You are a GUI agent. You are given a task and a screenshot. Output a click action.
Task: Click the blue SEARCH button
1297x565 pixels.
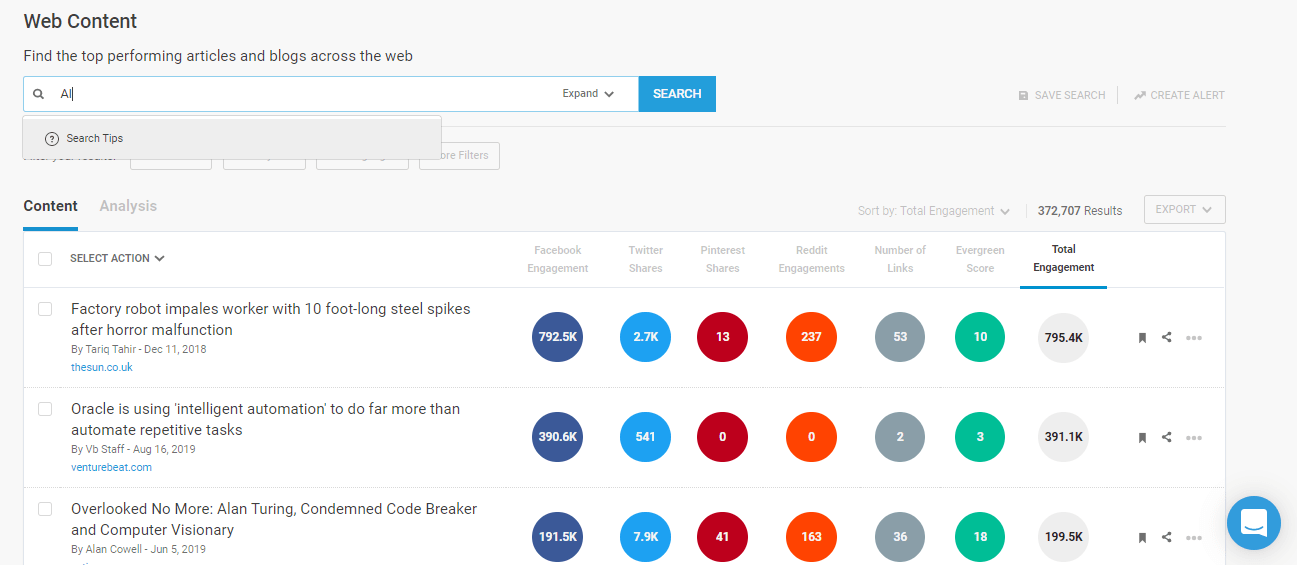pyautogui.click(x=677, y=94)
